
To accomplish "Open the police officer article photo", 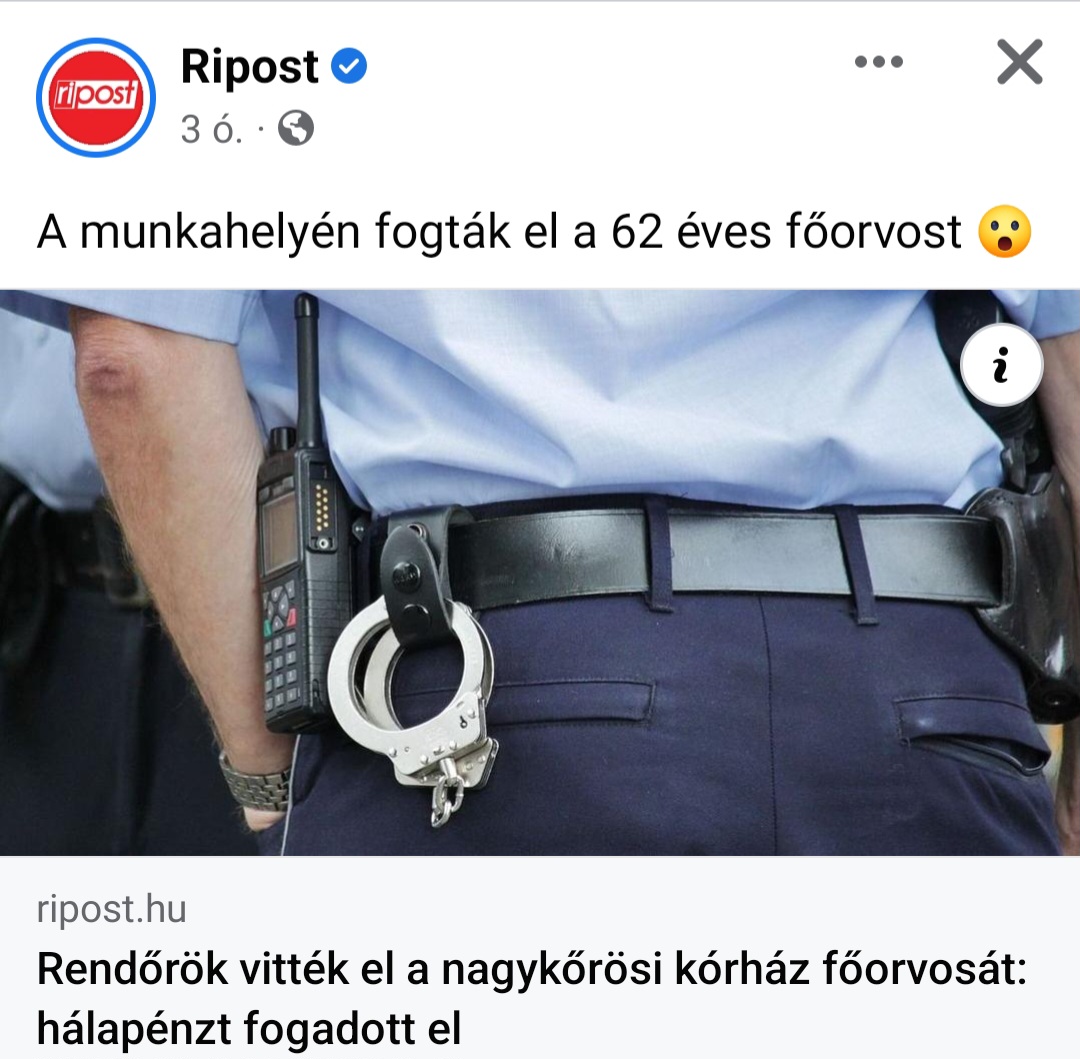I will (540, 572).
